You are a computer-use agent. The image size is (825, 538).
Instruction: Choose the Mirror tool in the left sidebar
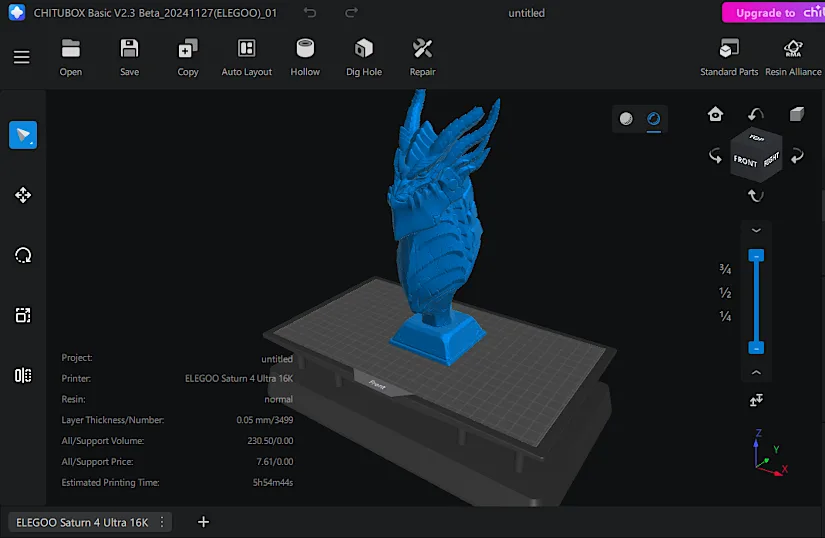(x=23, y=375)
